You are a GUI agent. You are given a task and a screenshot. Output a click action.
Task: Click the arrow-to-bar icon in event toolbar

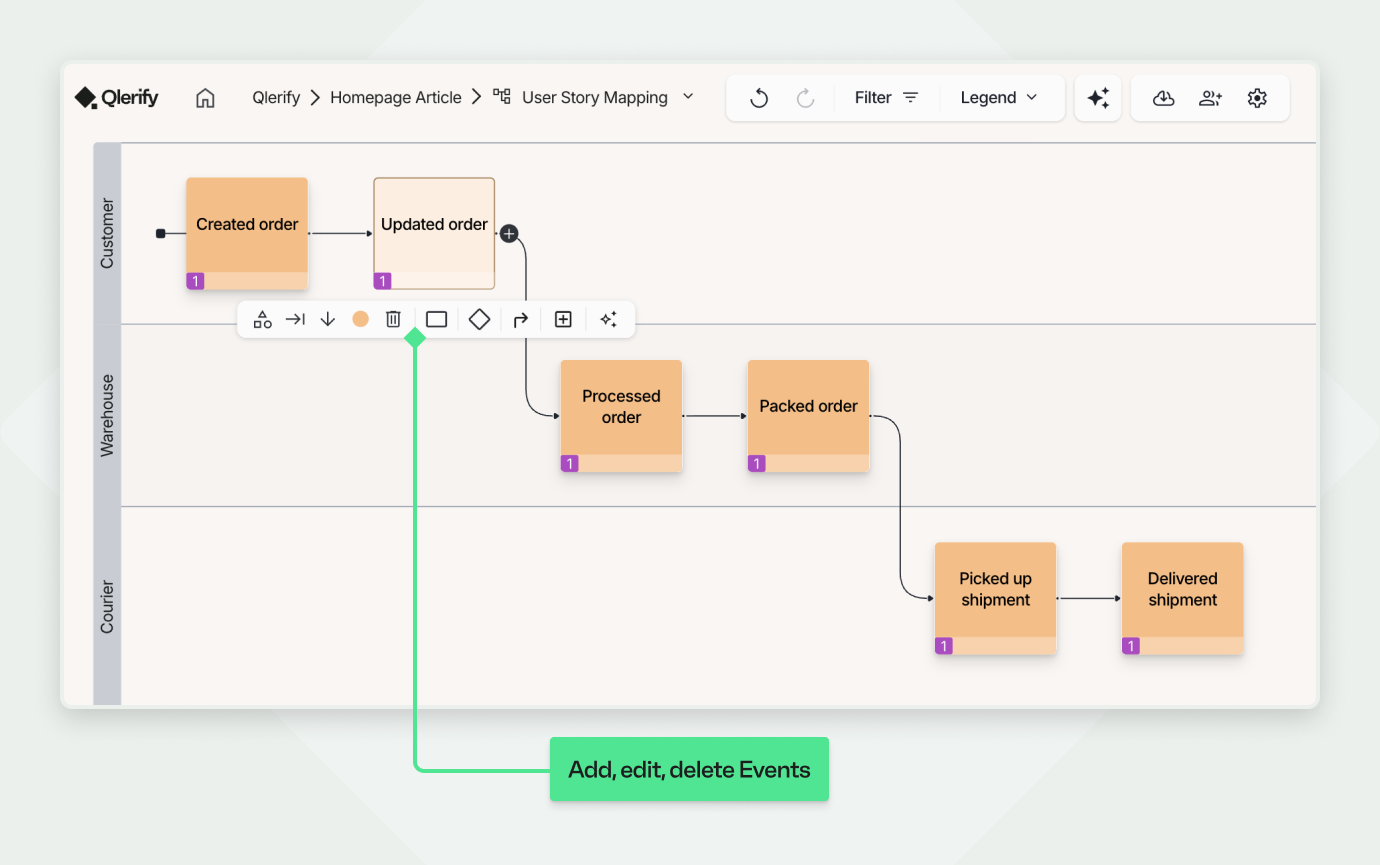[295, 319]
